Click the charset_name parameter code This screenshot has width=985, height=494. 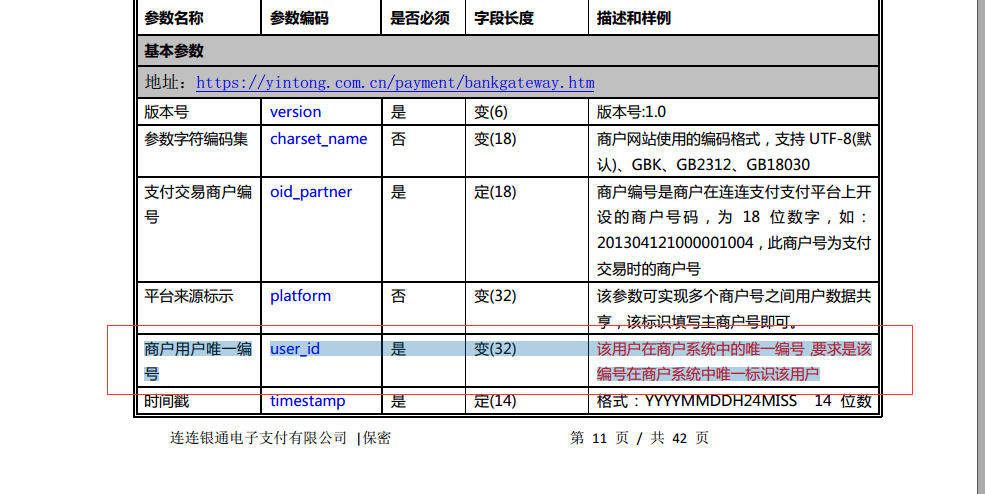pos(318,139)
